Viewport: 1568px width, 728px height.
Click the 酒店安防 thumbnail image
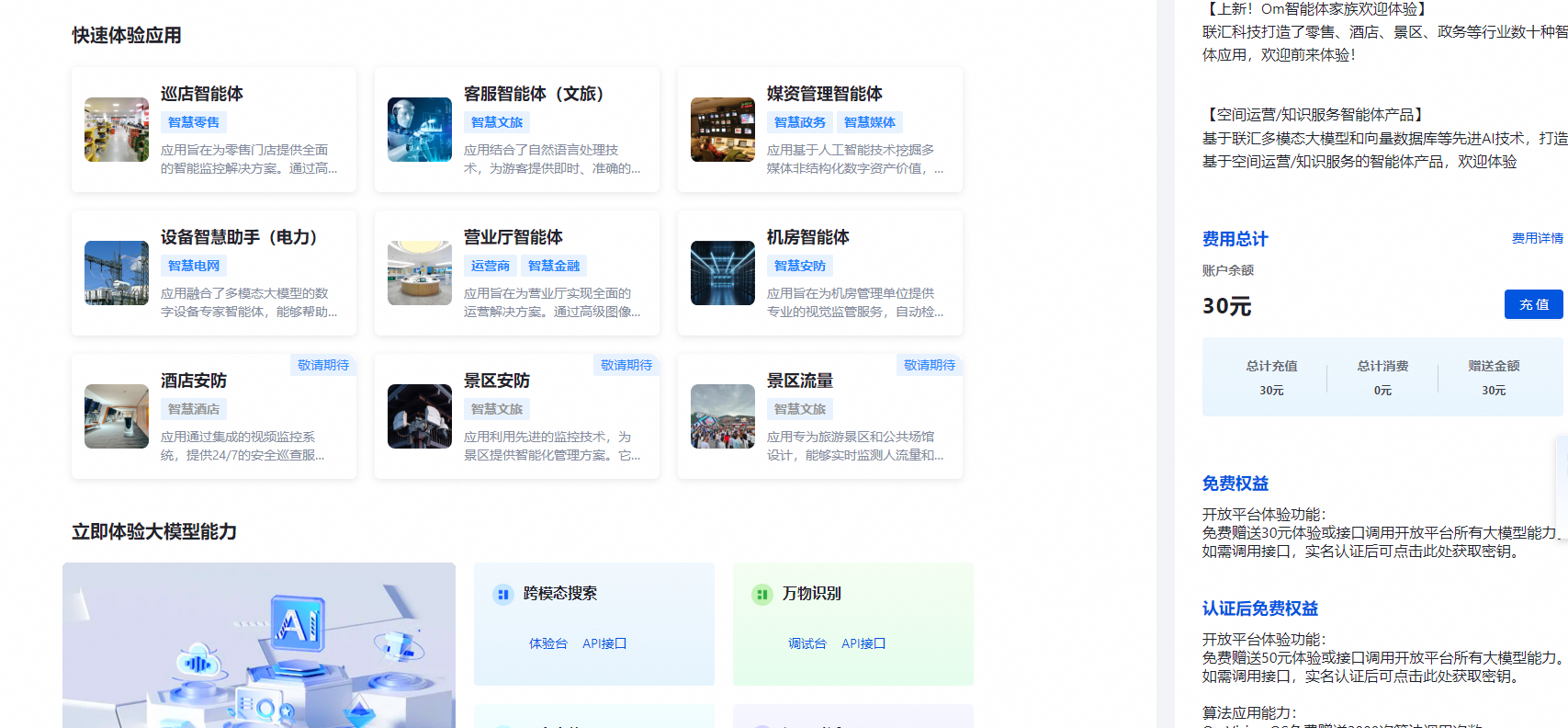point(117,416)
